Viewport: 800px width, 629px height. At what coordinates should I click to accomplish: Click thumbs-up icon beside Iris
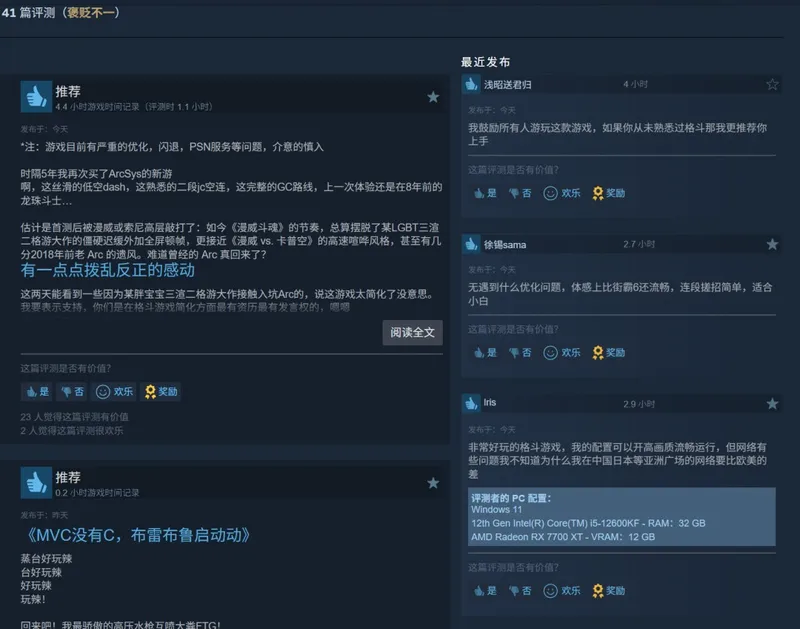[471, 404]
